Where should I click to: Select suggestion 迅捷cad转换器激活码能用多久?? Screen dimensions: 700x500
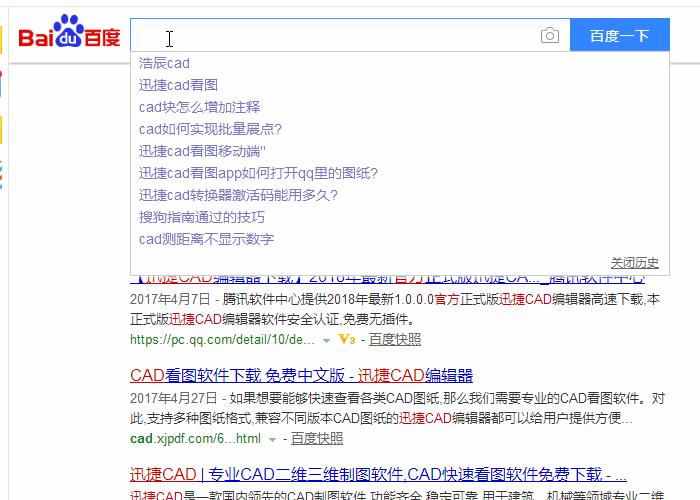pos(238,195)
